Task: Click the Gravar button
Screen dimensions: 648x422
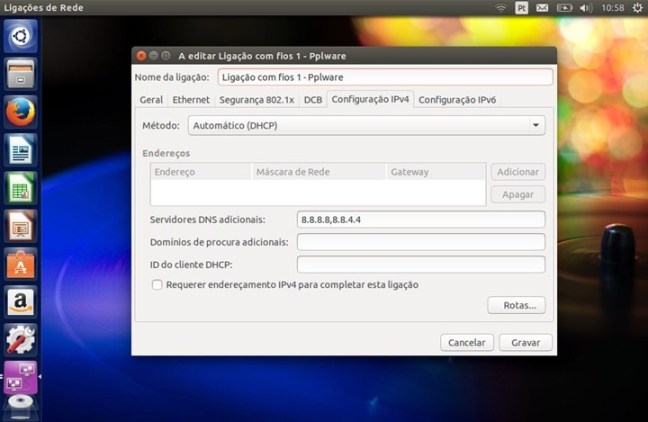Action: [525, 342]
